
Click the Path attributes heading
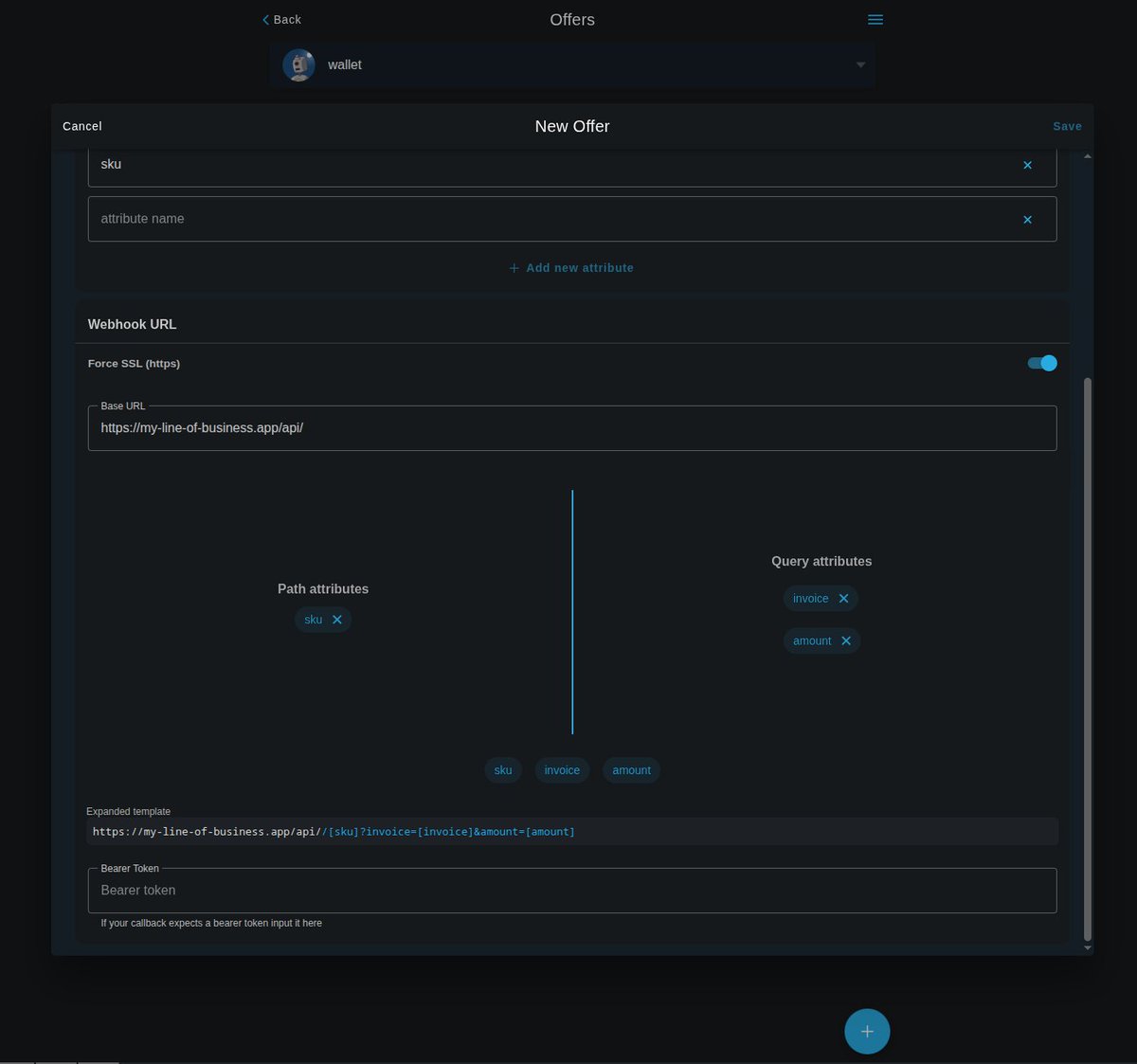pyautogui.click(x=323, y=589)
